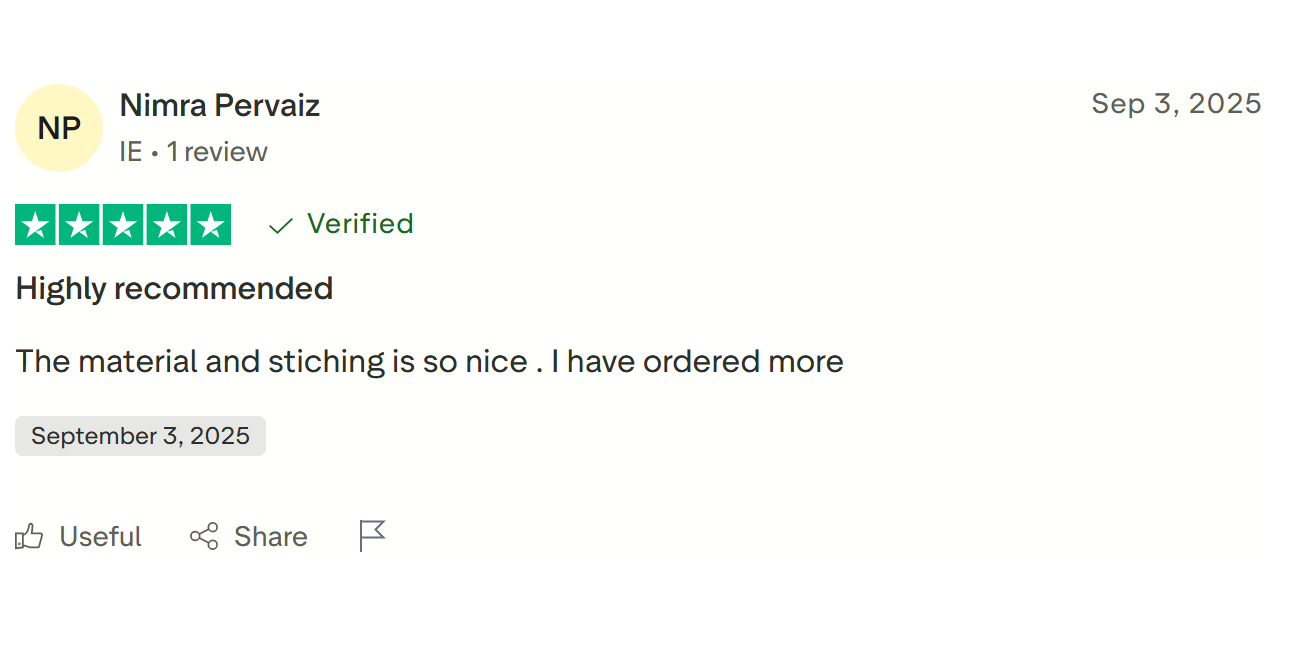Click the "Share" text label
This screenshot has width=1290, height=654.
click(271, 537)
